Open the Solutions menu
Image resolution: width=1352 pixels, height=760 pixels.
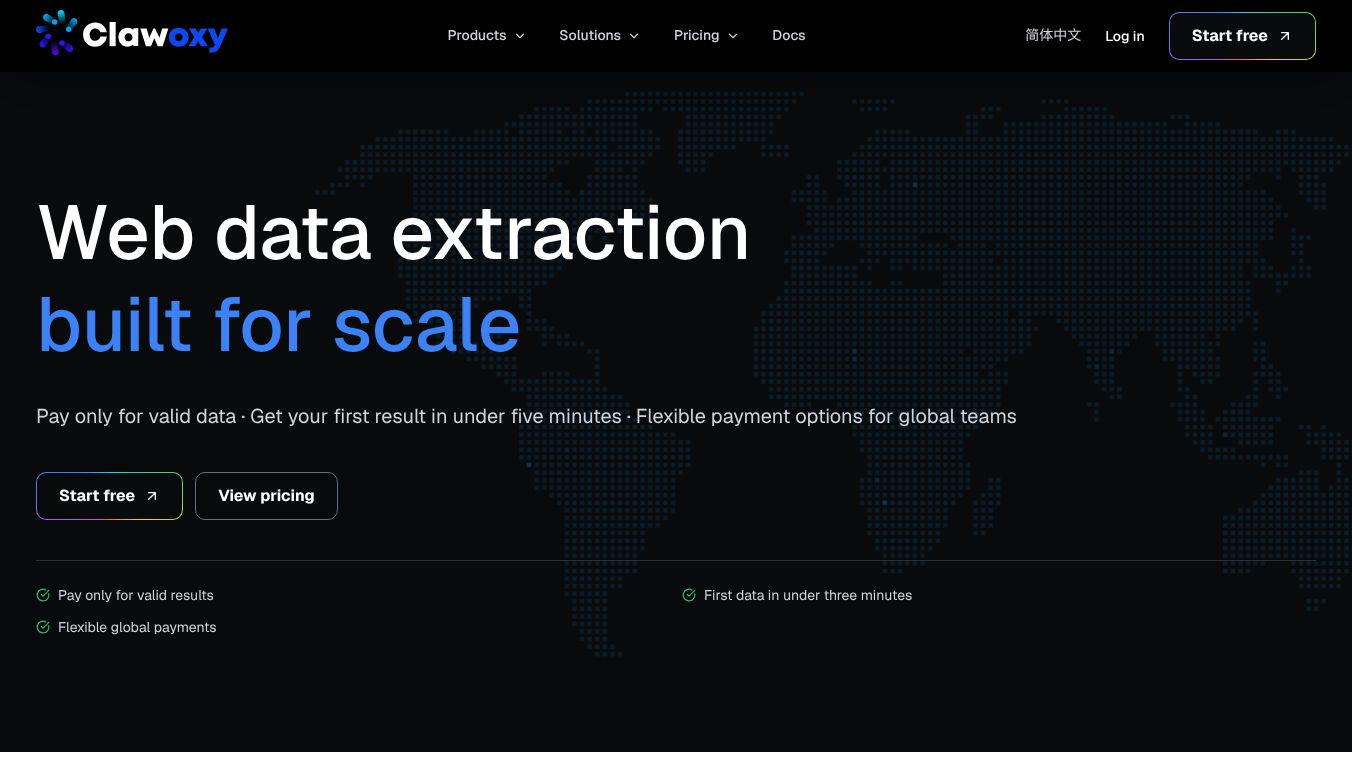[599, 35]
